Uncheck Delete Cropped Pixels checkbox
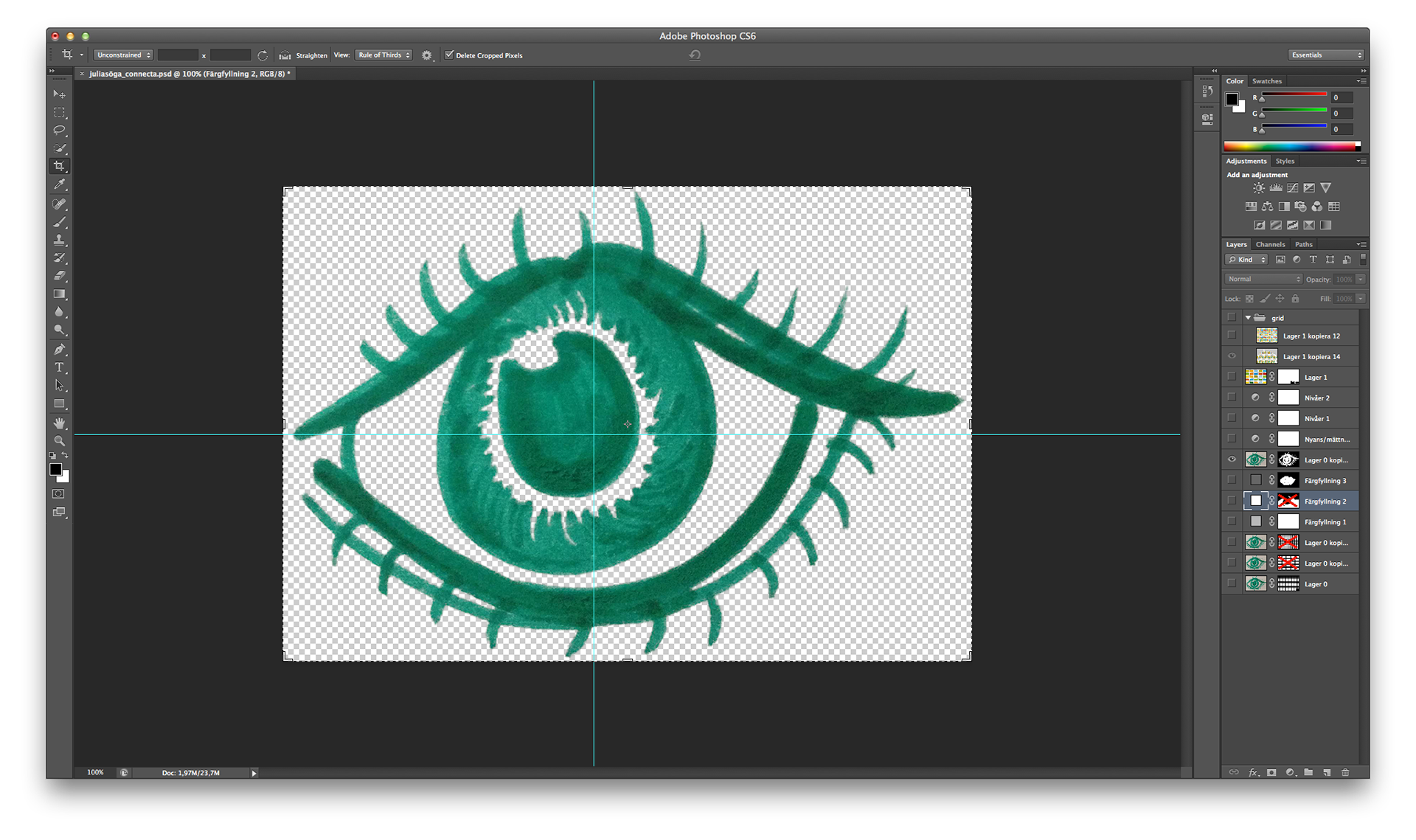1416x840 pixels. 449,55
